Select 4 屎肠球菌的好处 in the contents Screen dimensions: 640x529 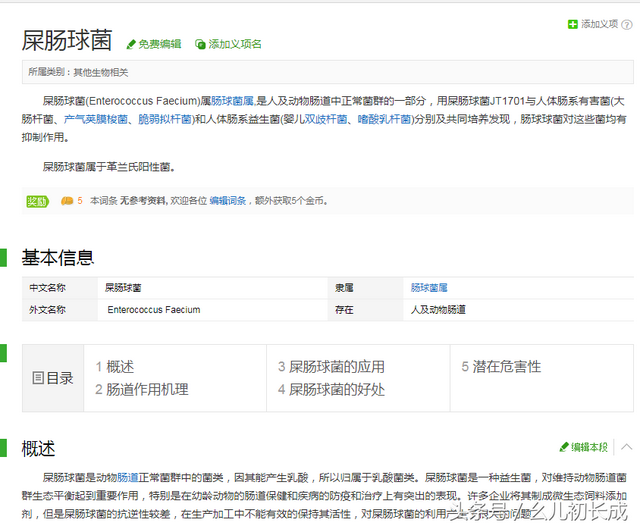[331, 389]
